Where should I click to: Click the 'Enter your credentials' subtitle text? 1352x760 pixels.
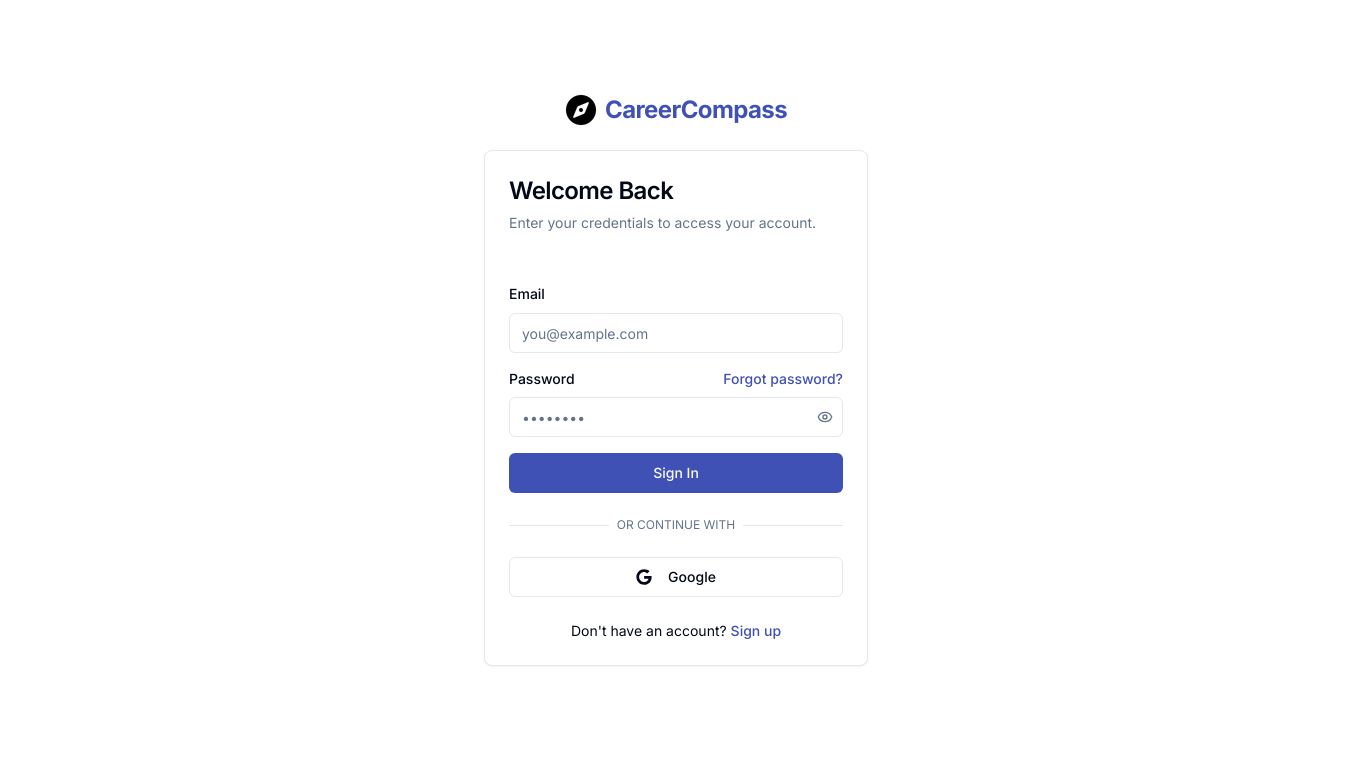(x=662, y=223)
